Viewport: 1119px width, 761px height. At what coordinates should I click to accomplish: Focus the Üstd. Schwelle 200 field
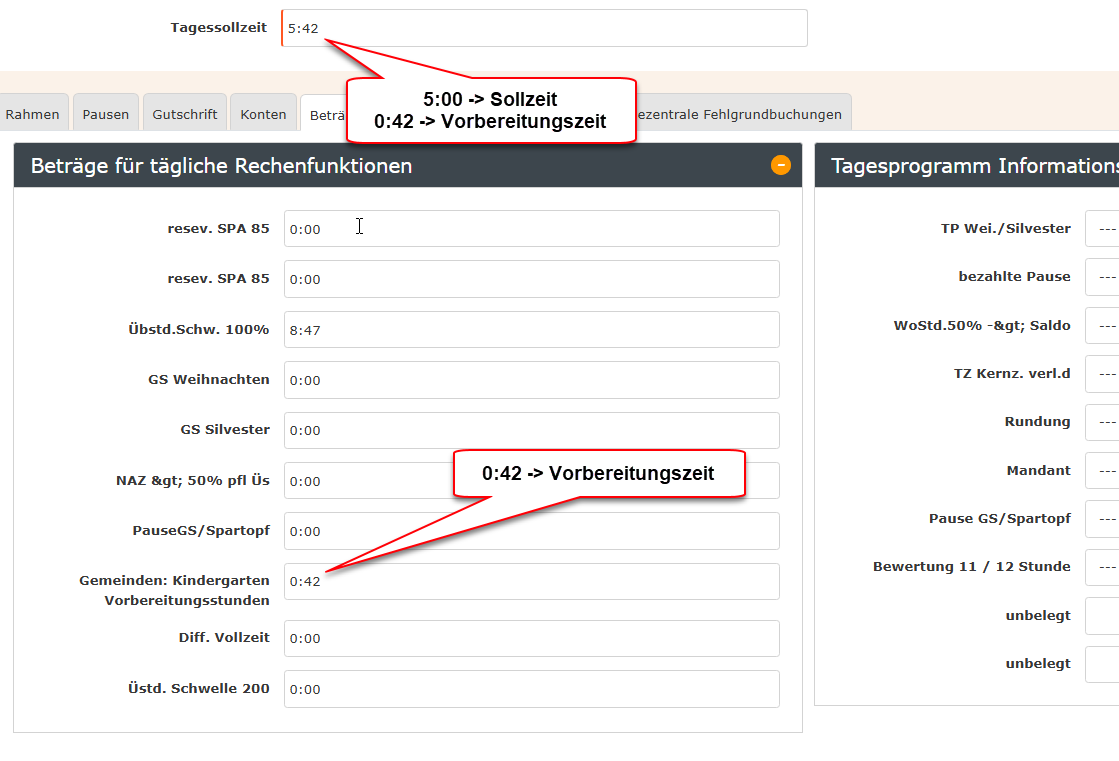[x=531, y=689]
